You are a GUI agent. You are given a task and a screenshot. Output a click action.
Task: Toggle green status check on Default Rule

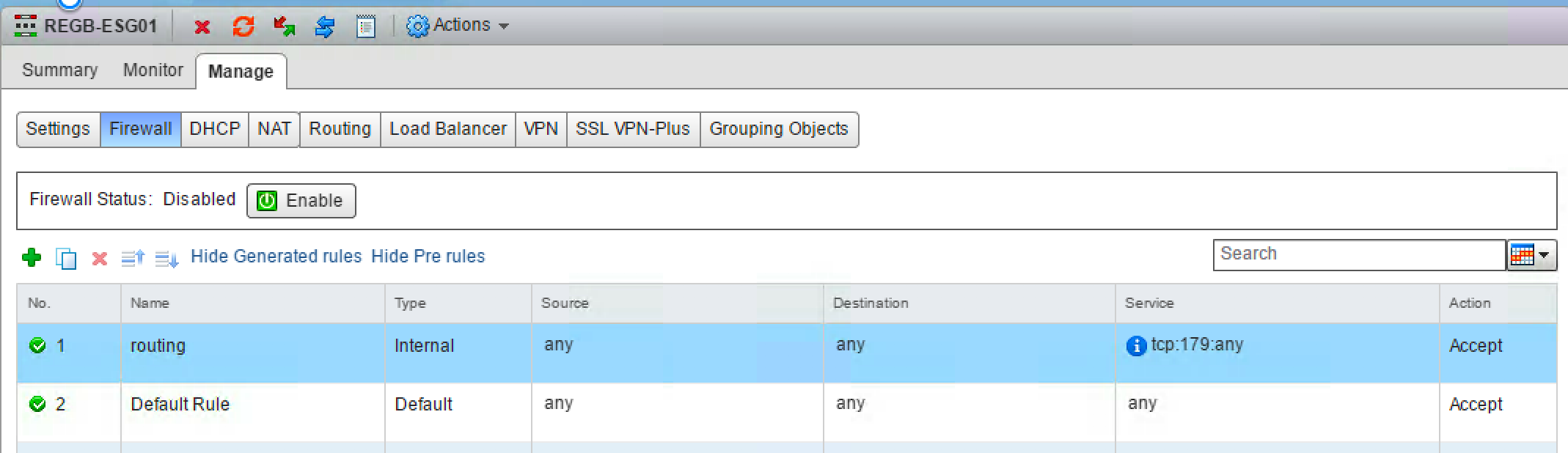[37, 404]
